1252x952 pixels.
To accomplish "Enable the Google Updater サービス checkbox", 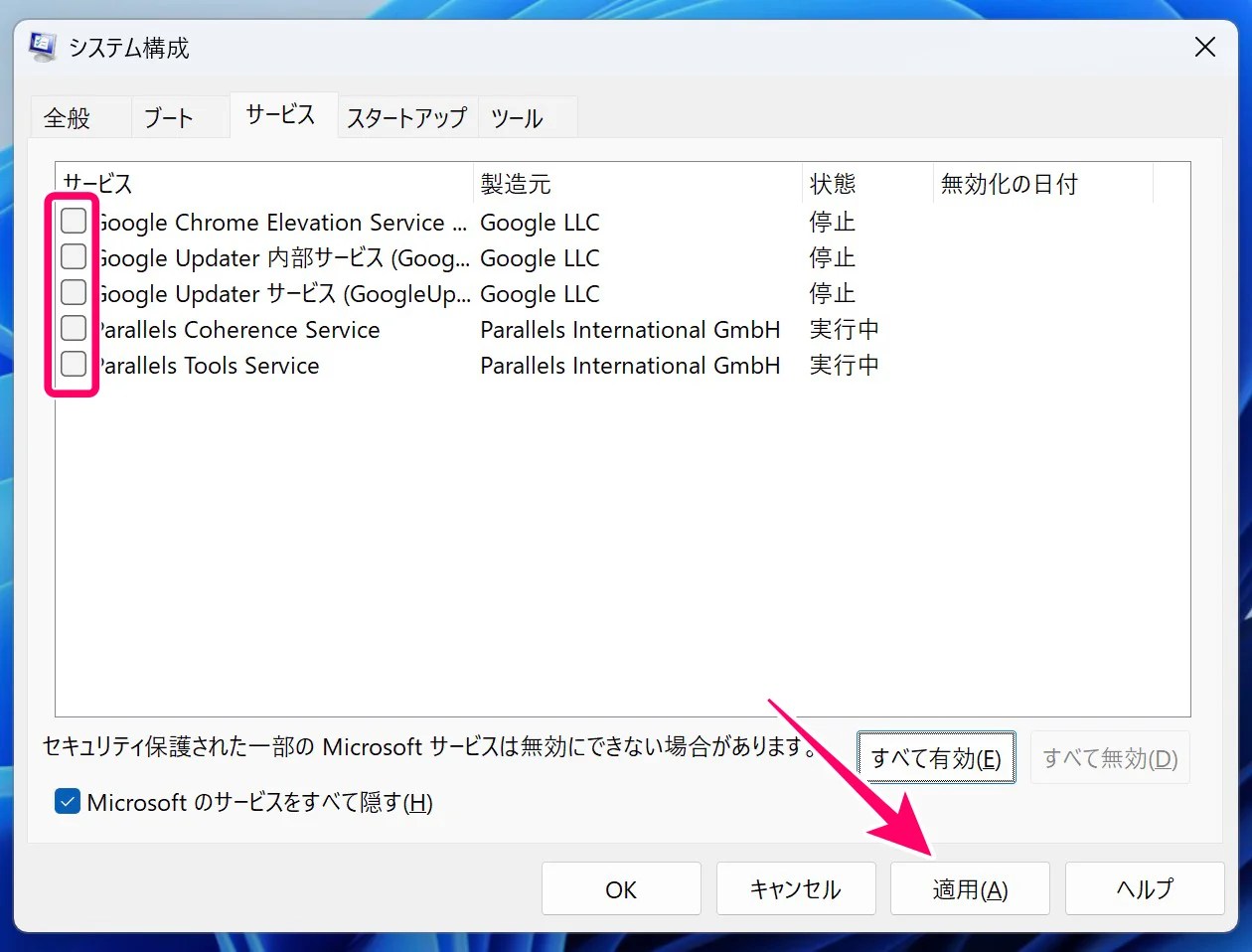I will (74, 292).
